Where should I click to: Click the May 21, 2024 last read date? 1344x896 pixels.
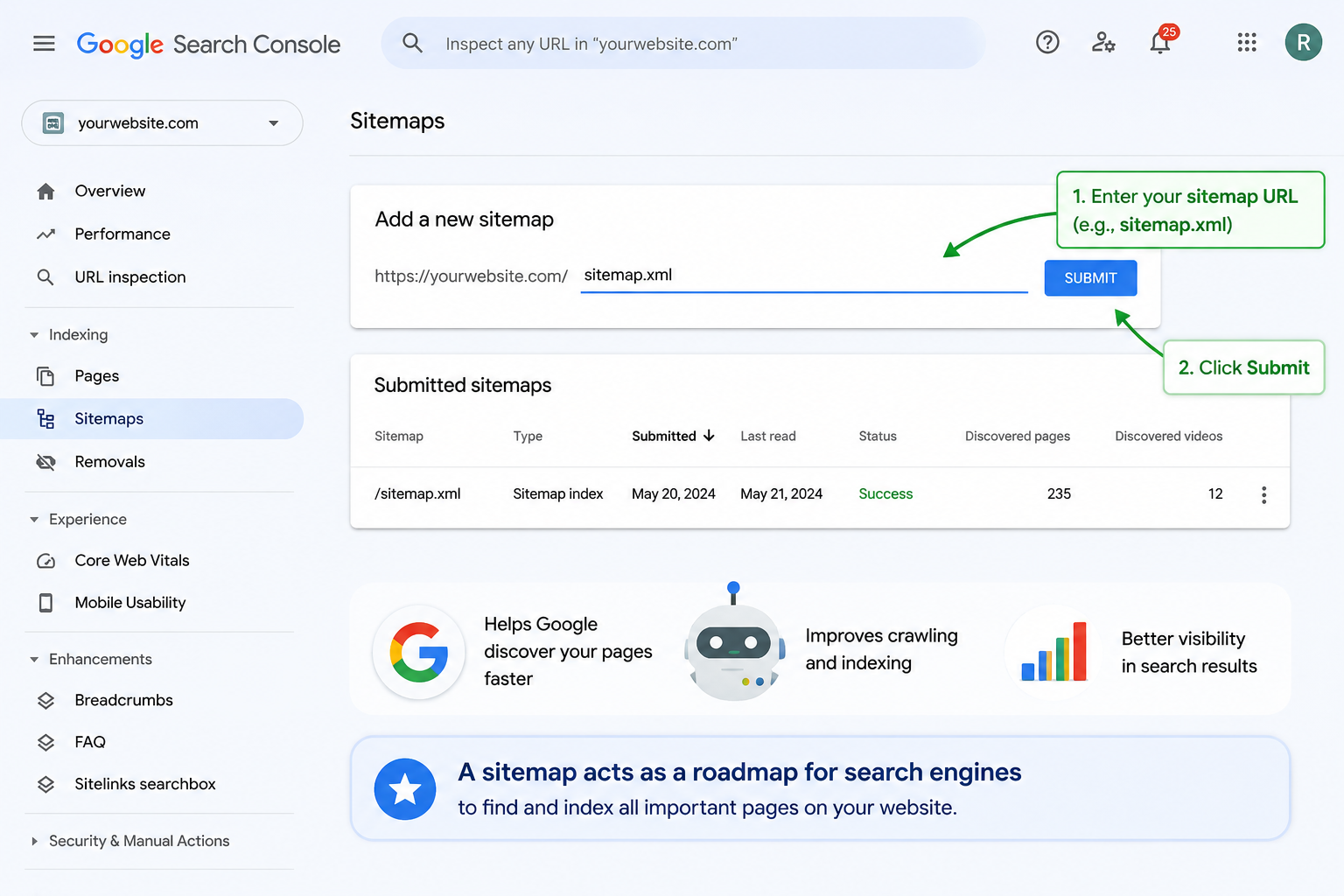point(781,494)
